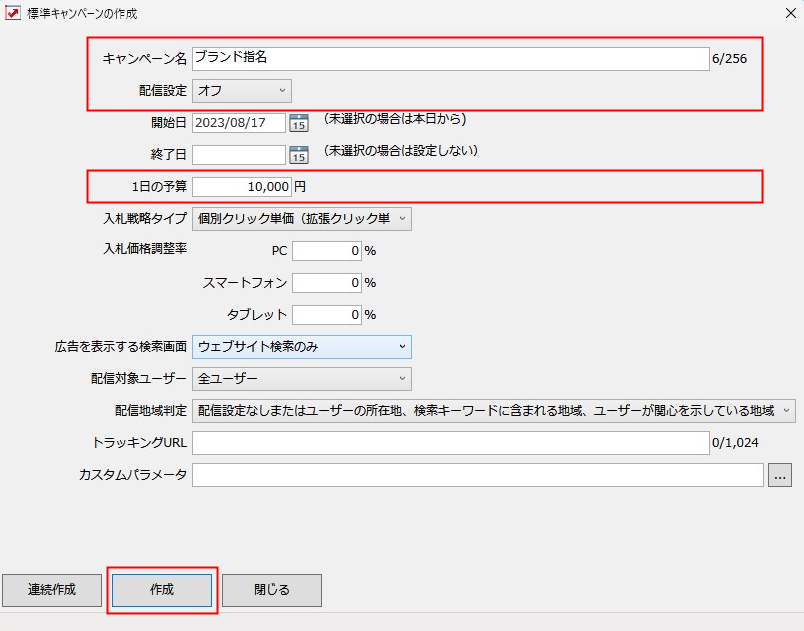
Task: Expand the 配信設定 dropdown
Action: [242, 91]
